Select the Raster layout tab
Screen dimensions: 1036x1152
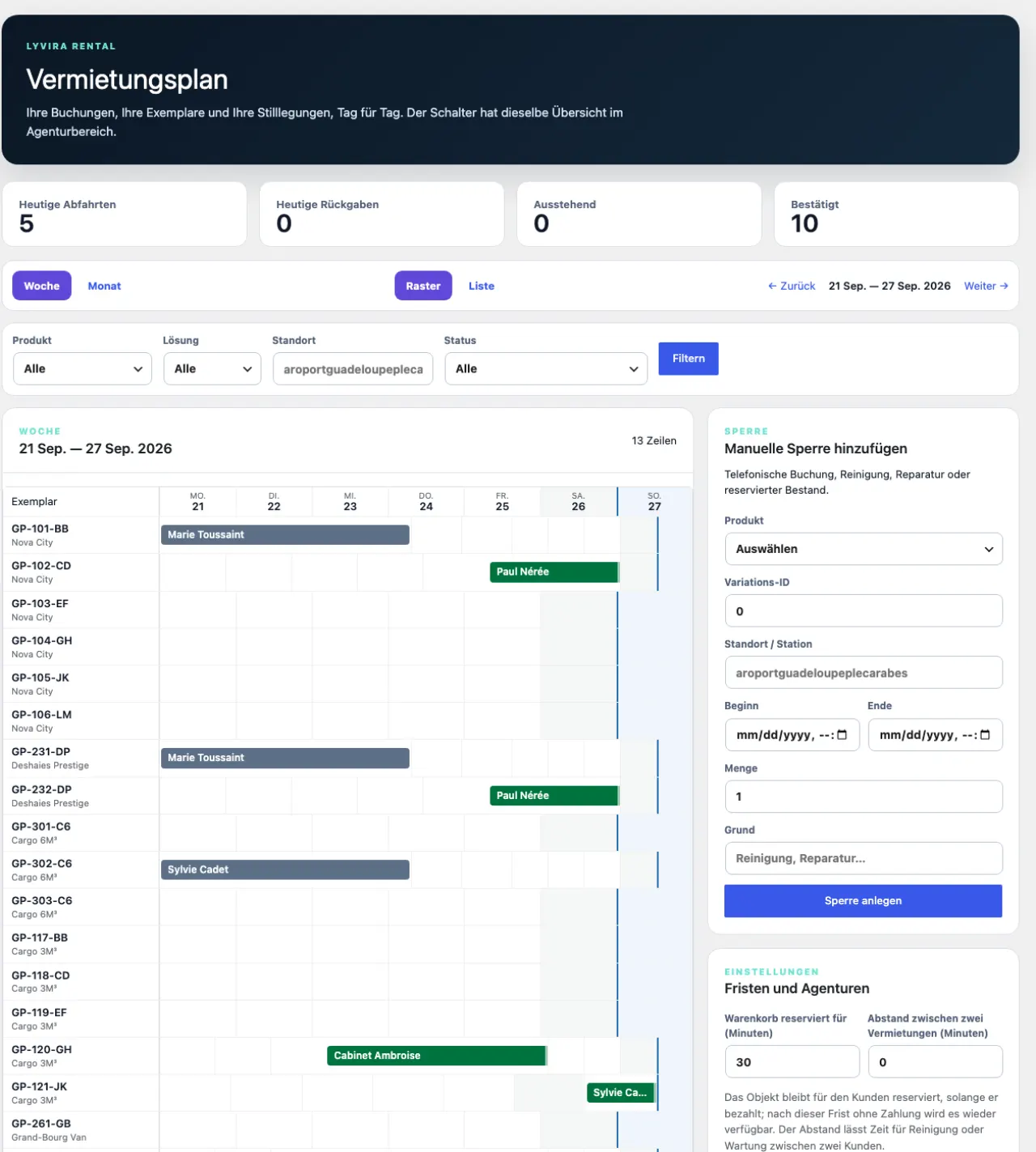click(423, 286)
